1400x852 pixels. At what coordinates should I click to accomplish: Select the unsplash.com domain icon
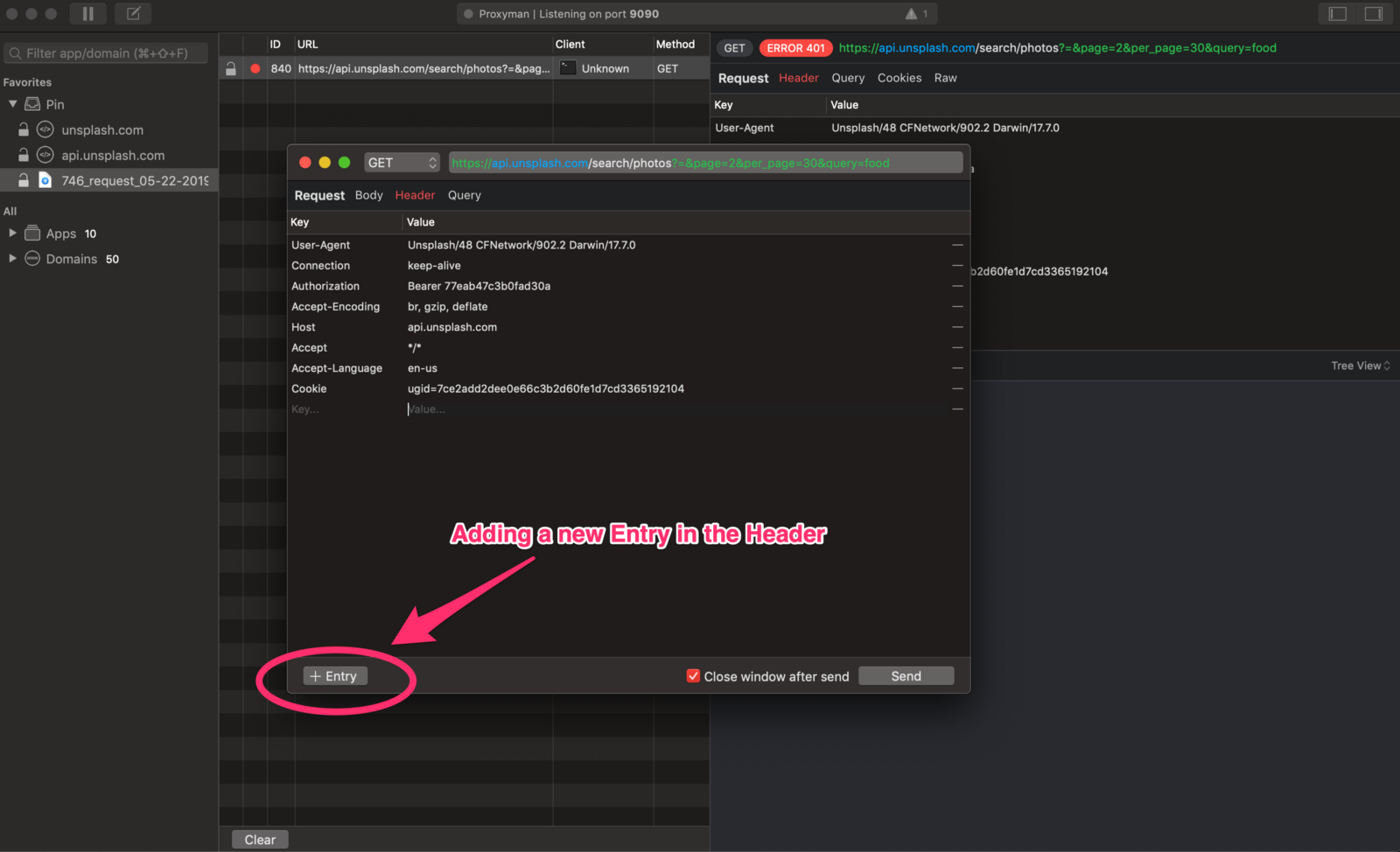coord(45,129)
